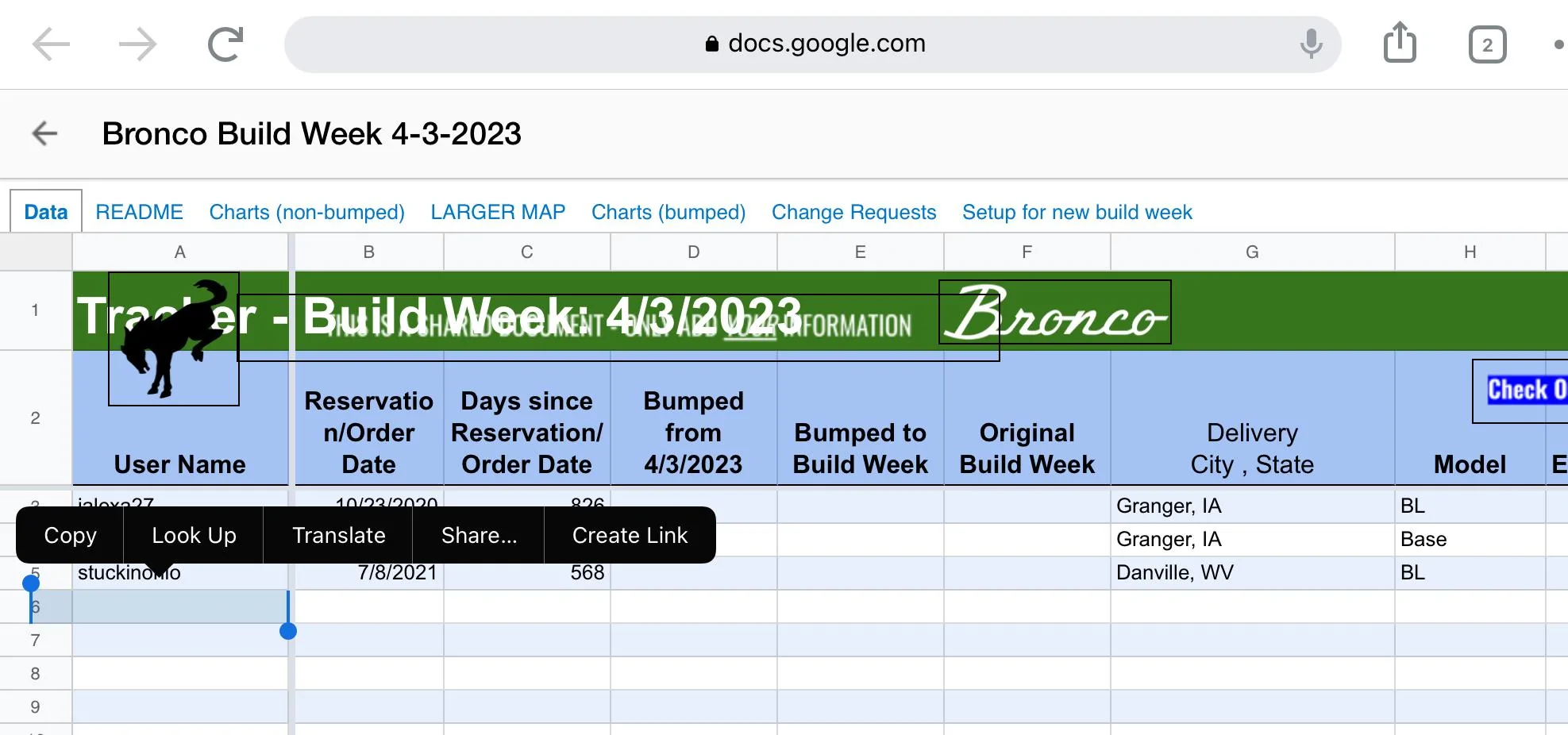This screenshot has width=1568, height=735.
Task: Select column F header
Action: pyautogui.click(x=1027, y=252)
